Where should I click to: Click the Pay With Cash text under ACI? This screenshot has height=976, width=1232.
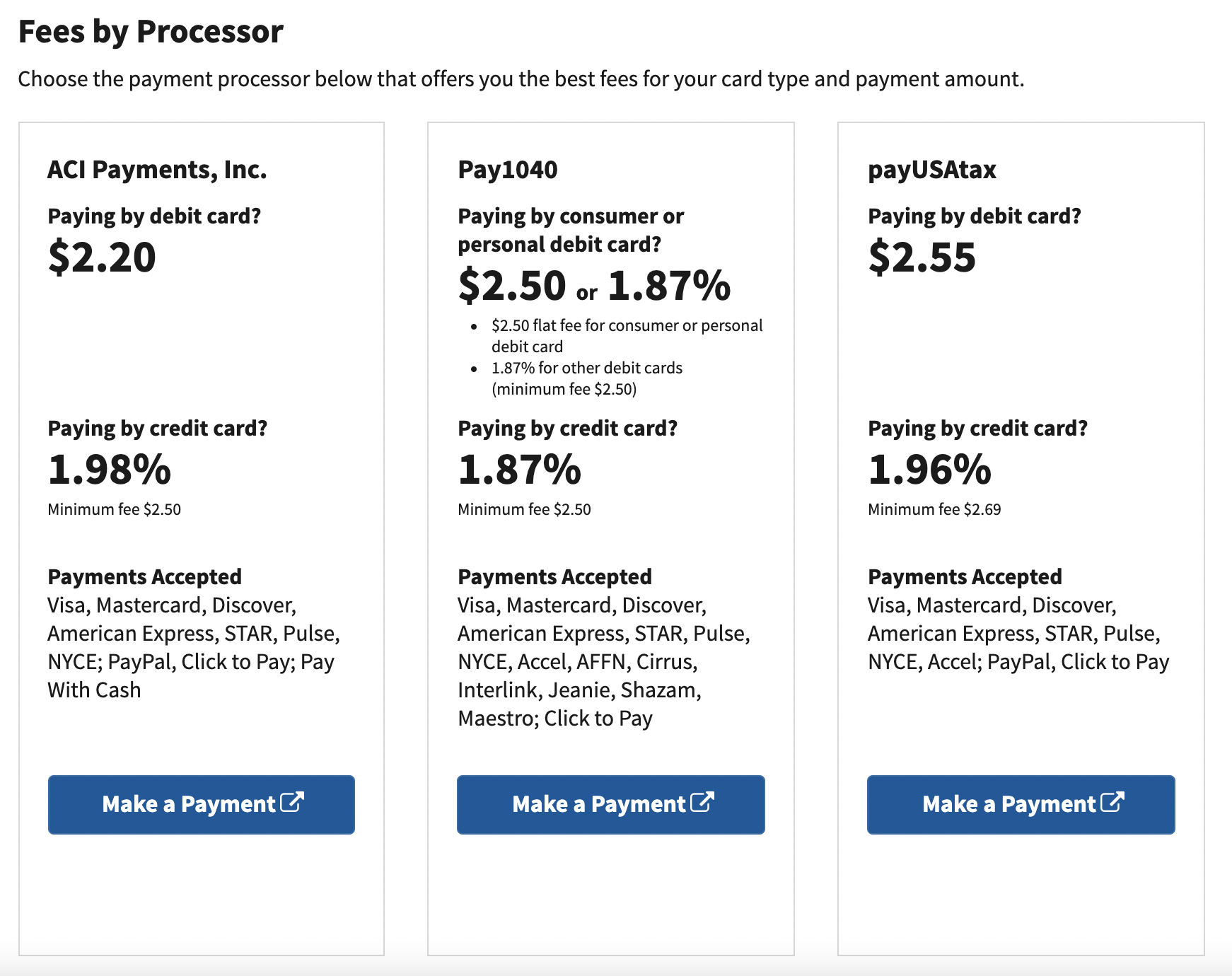point(93,690)
